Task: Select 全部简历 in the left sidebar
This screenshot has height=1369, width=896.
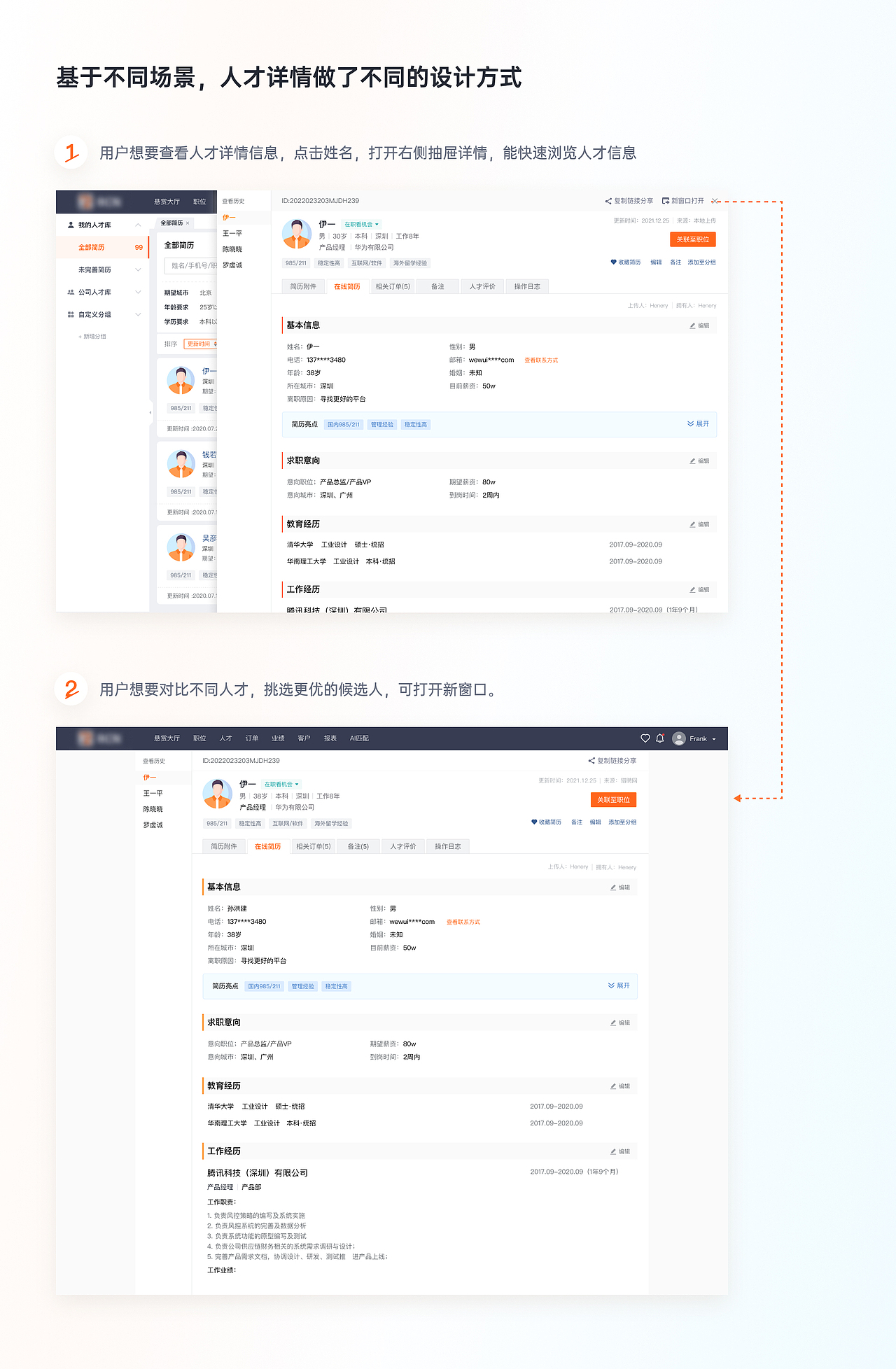Action: [x=103, y=248]
